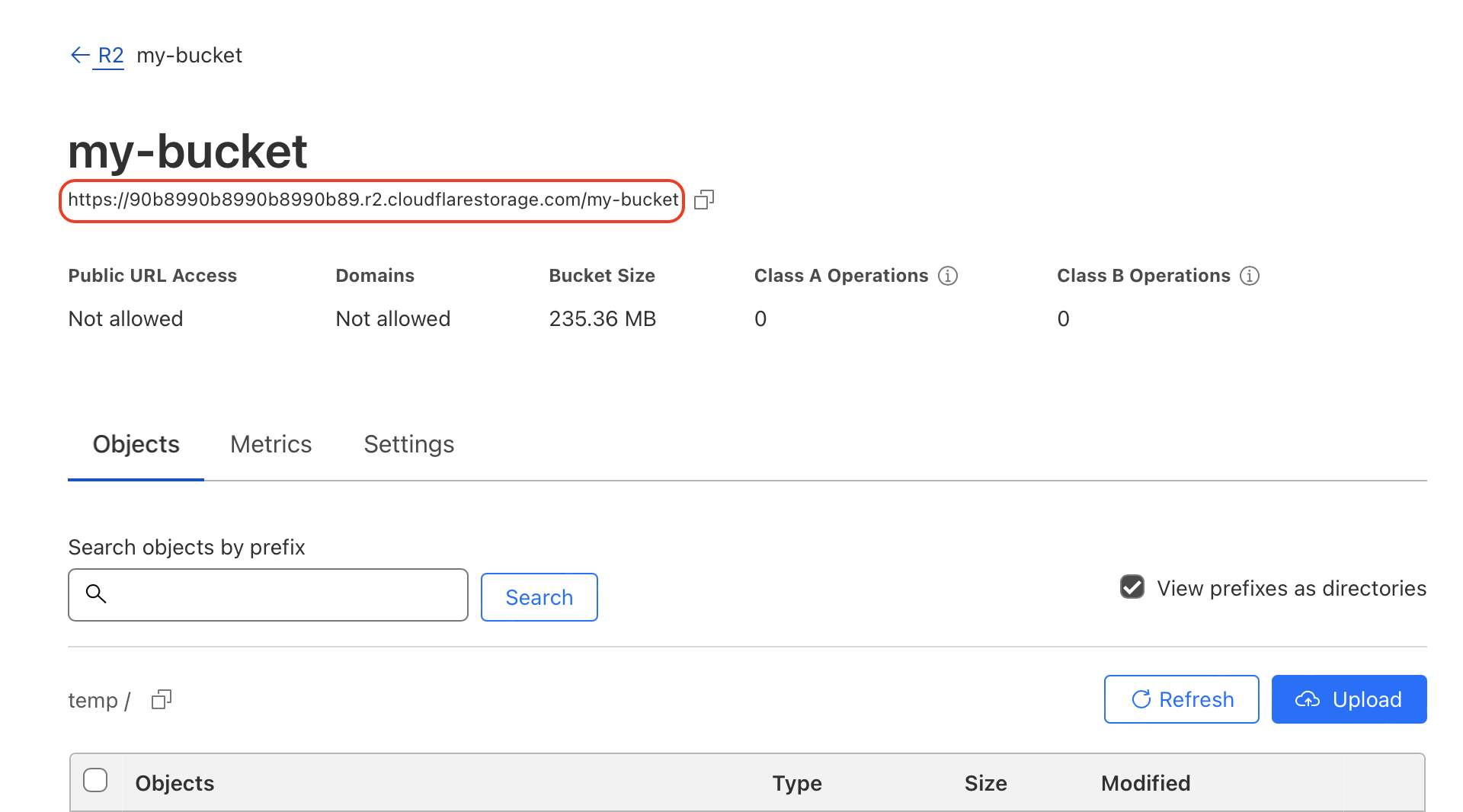Copy the bucket URL using the copy icon
The width and height of the screenshot is (1463, 812).
click(x=703, y=200)
